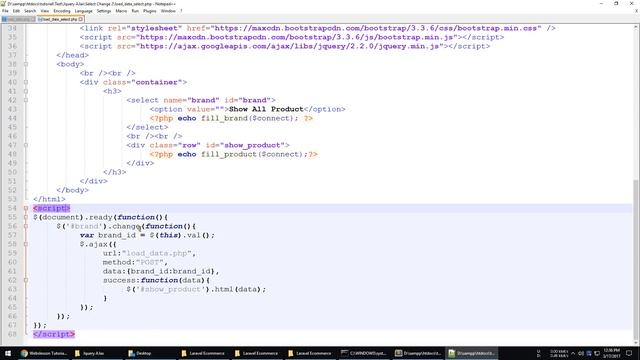Image resolution: width=640 pixels, height=360 pixels.
Task: Click line number 44 in the margin
Action: point(12,118)
